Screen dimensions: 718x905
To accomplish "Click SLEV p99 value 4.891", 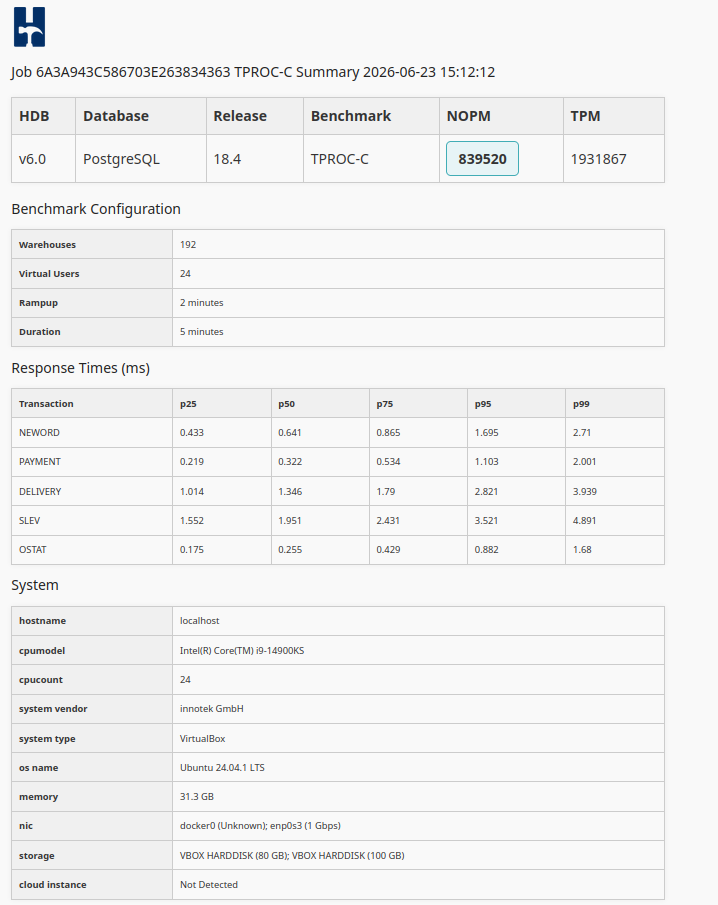I will [x=584, y=521].
